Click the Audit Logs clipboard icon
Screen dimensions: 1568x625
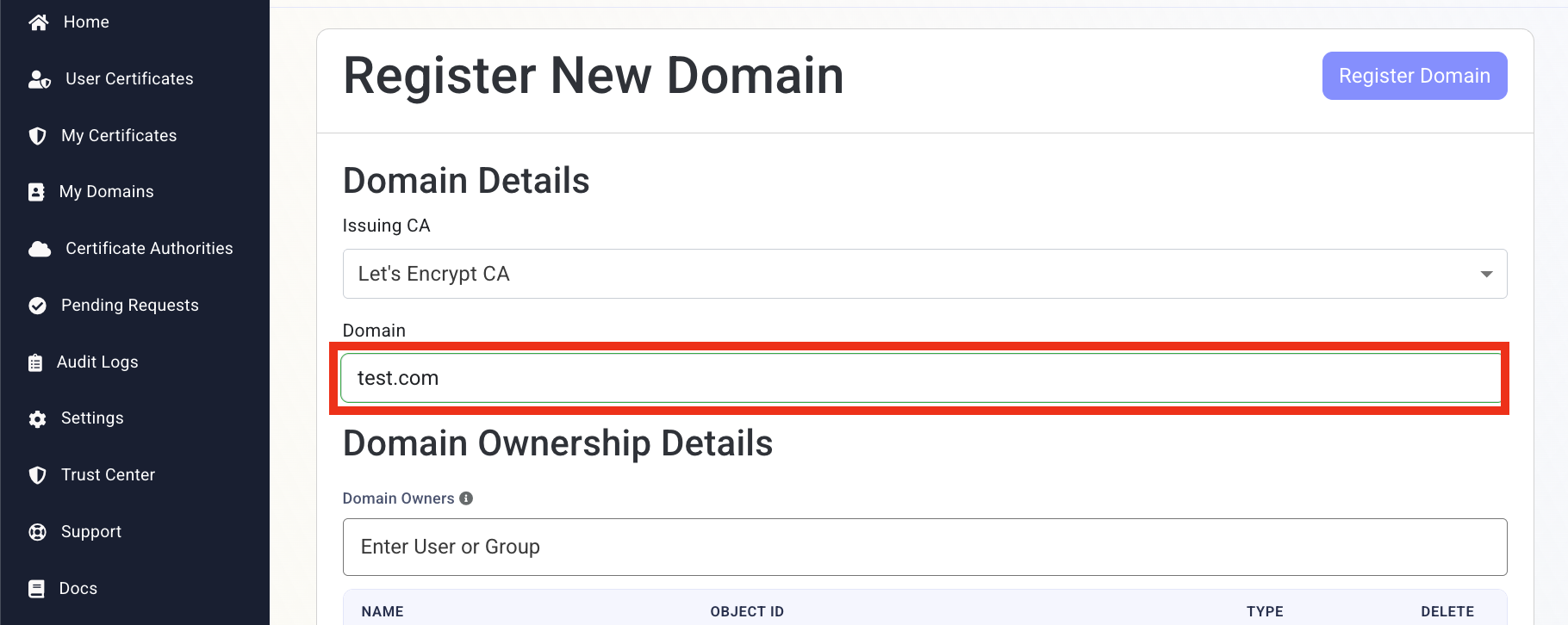35,362
